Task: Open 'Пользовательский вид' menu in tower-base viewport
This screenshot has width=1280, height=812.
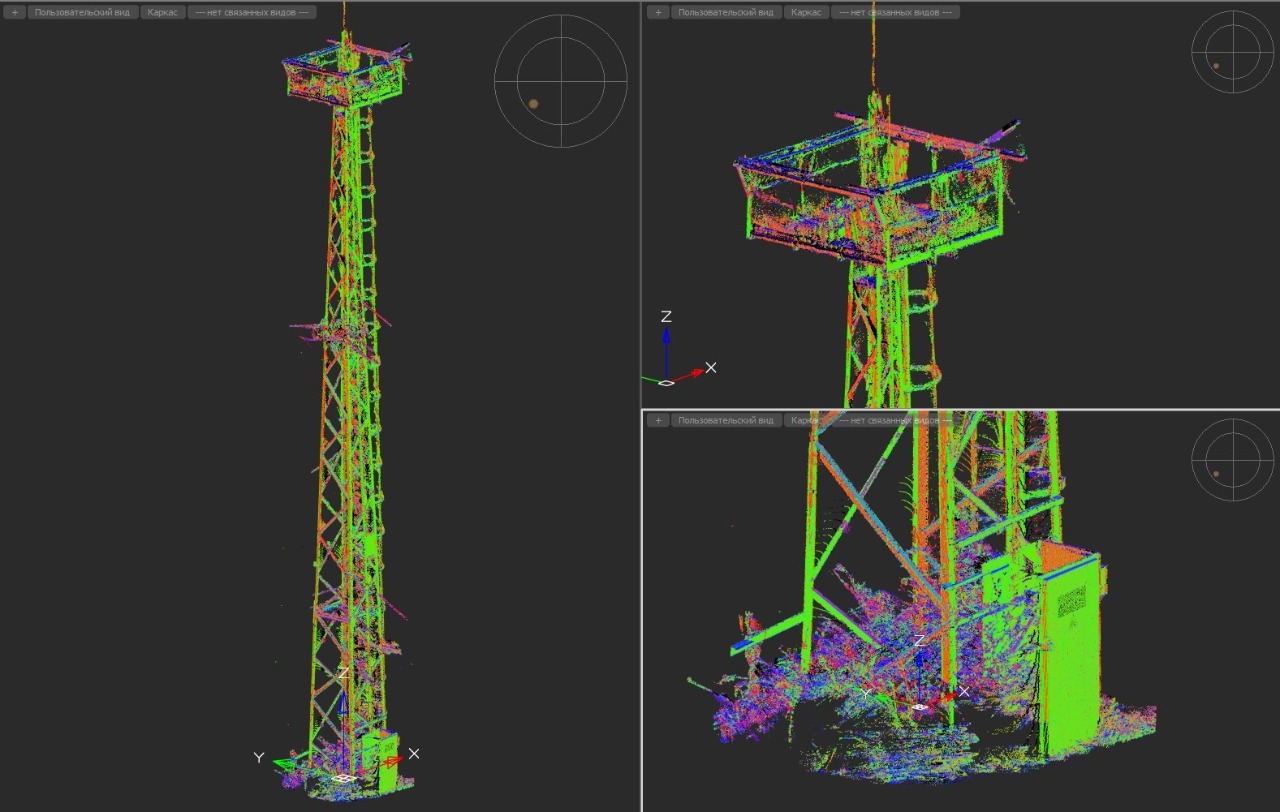Action: pos(726,420)
